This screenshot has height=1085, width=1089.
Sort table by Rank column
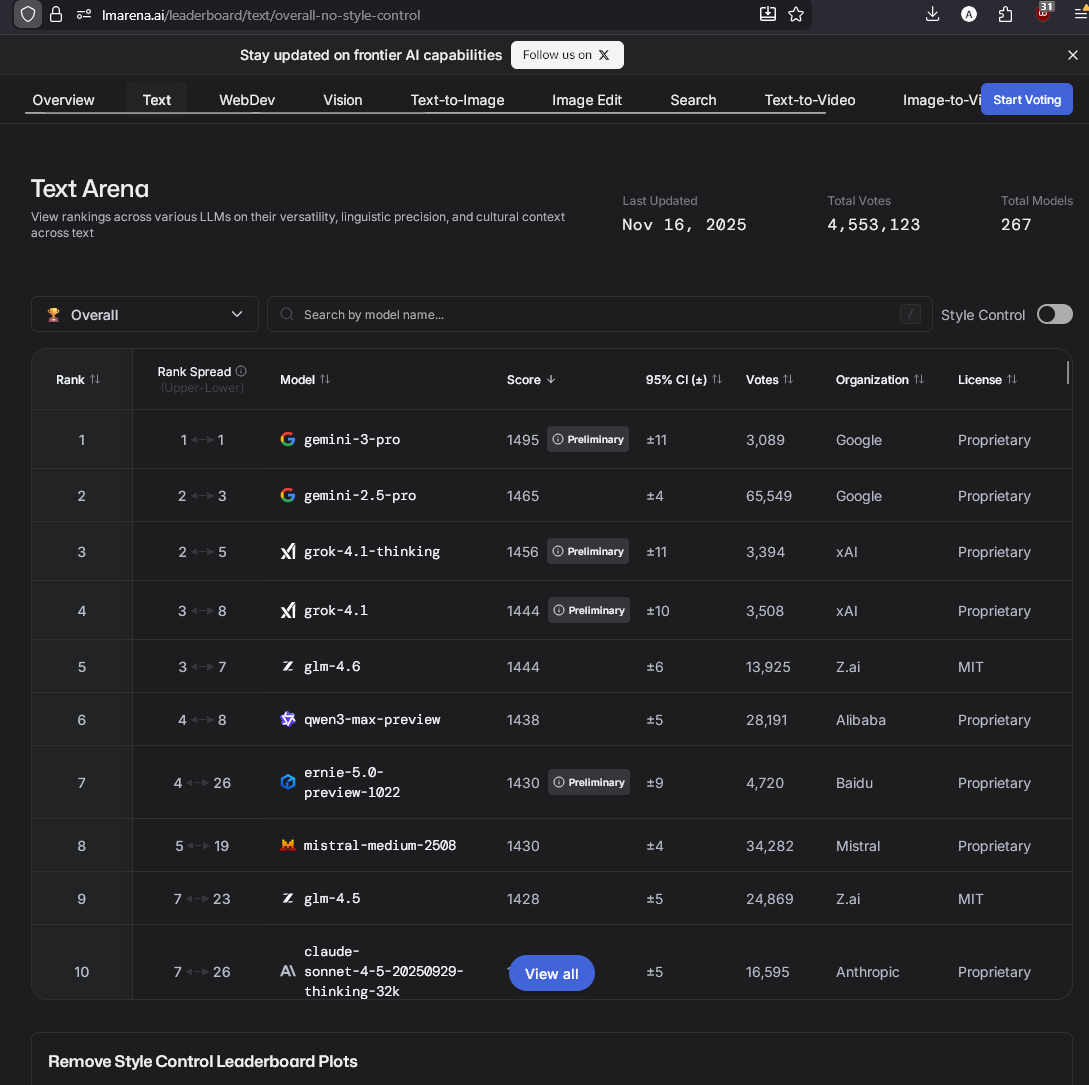point(78,379)
